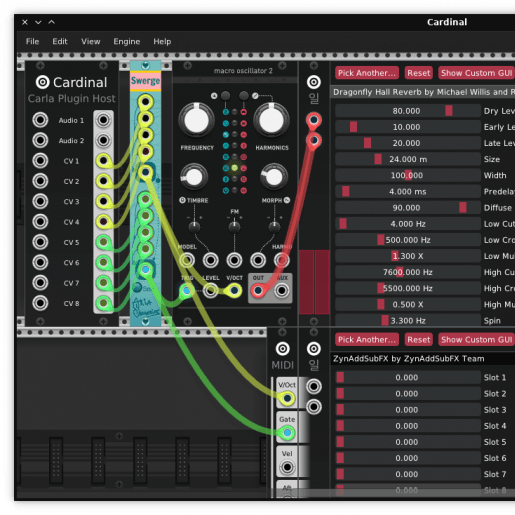Image resolution: width=515 pixels, height=515 pixels.
Task: Click the AUX output jack
Action: tap(282, 291)
